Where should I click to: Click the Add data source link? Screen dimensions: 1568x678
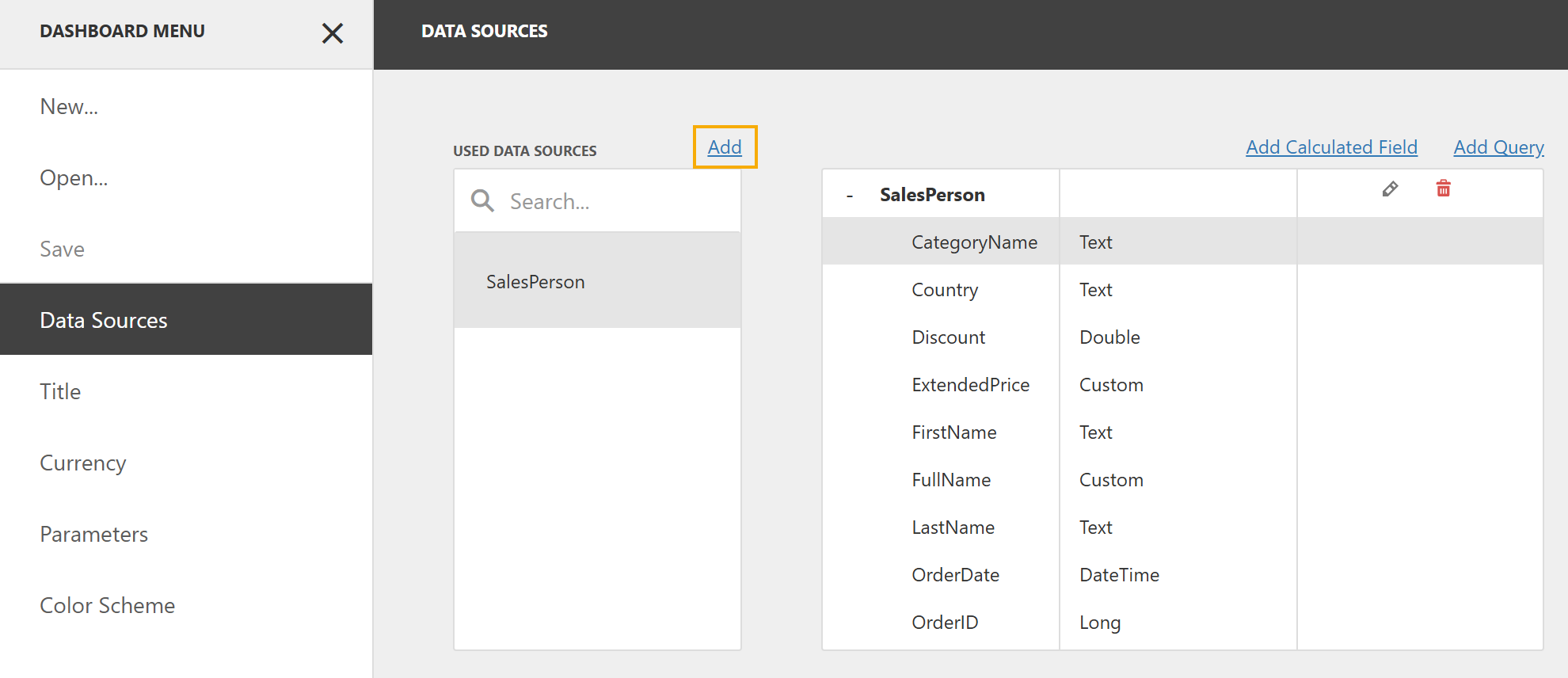pyautogui.click(x=725, y=147)
